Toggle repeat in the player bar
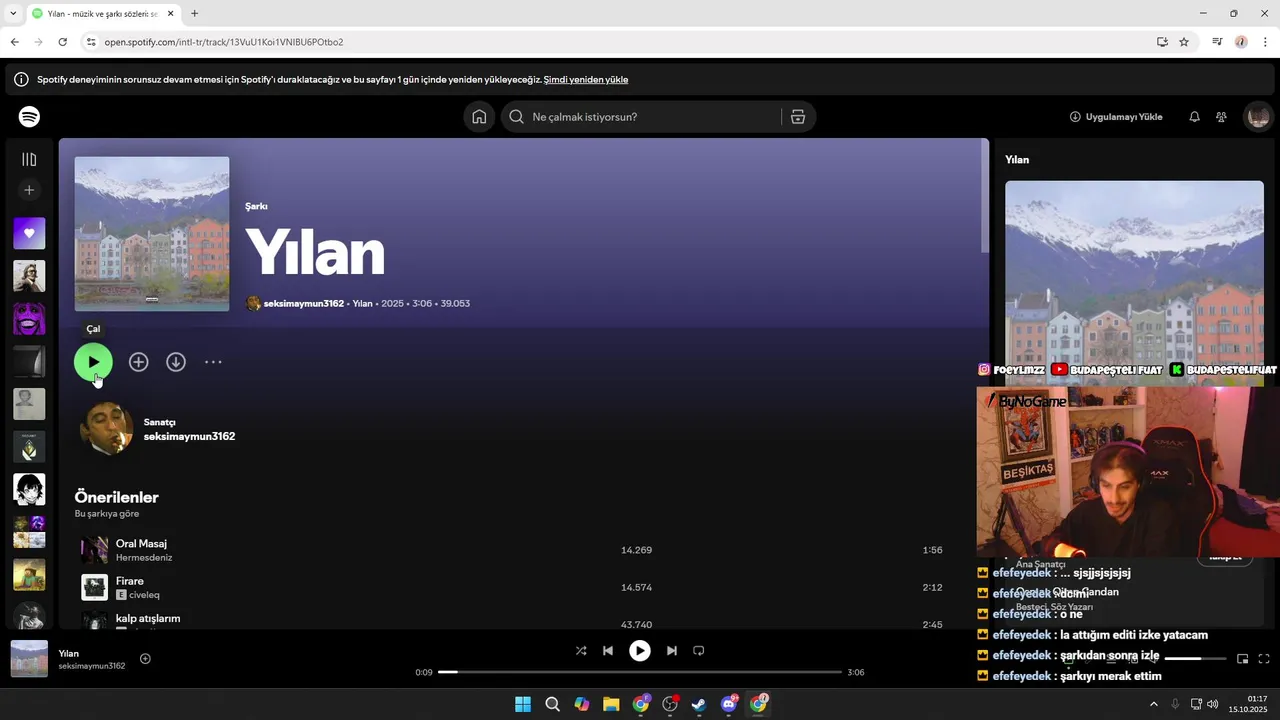This screenshot has height=720, width=1280. pyautogui.click(x=699, y=651)
